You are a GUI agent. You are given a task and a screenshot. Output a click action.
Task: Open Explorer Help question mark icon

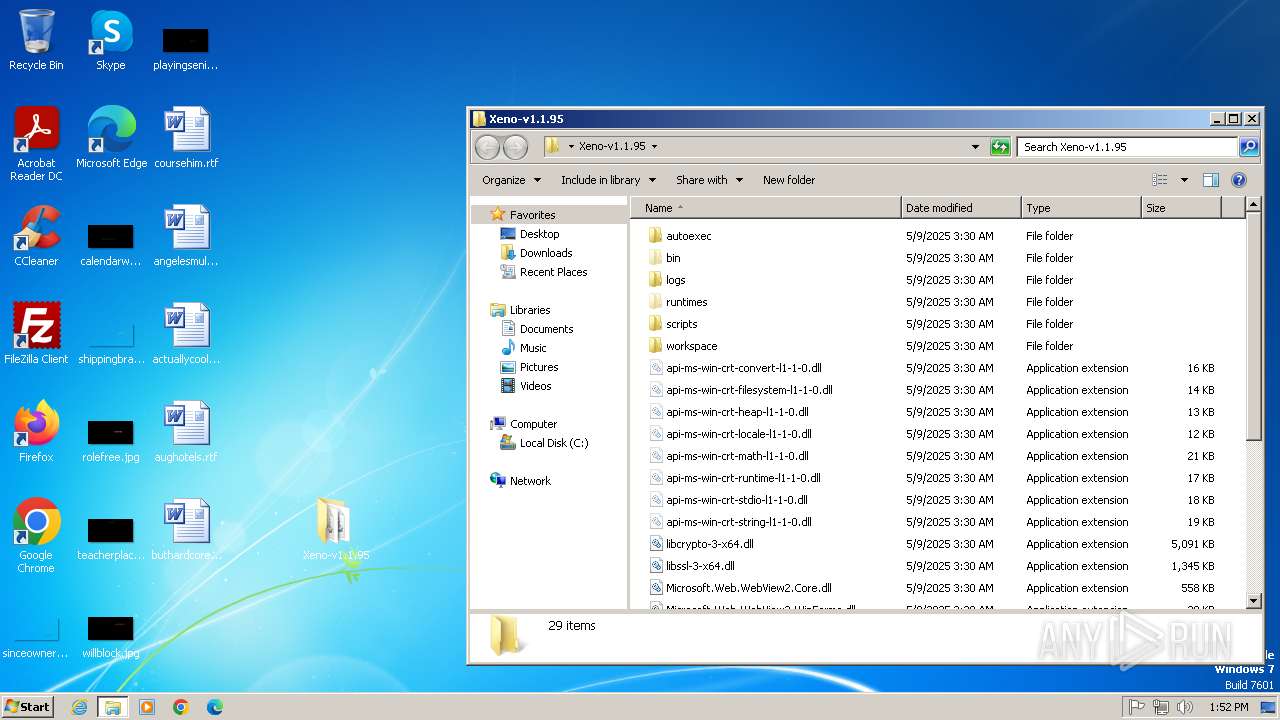(x=1239, y=180)
